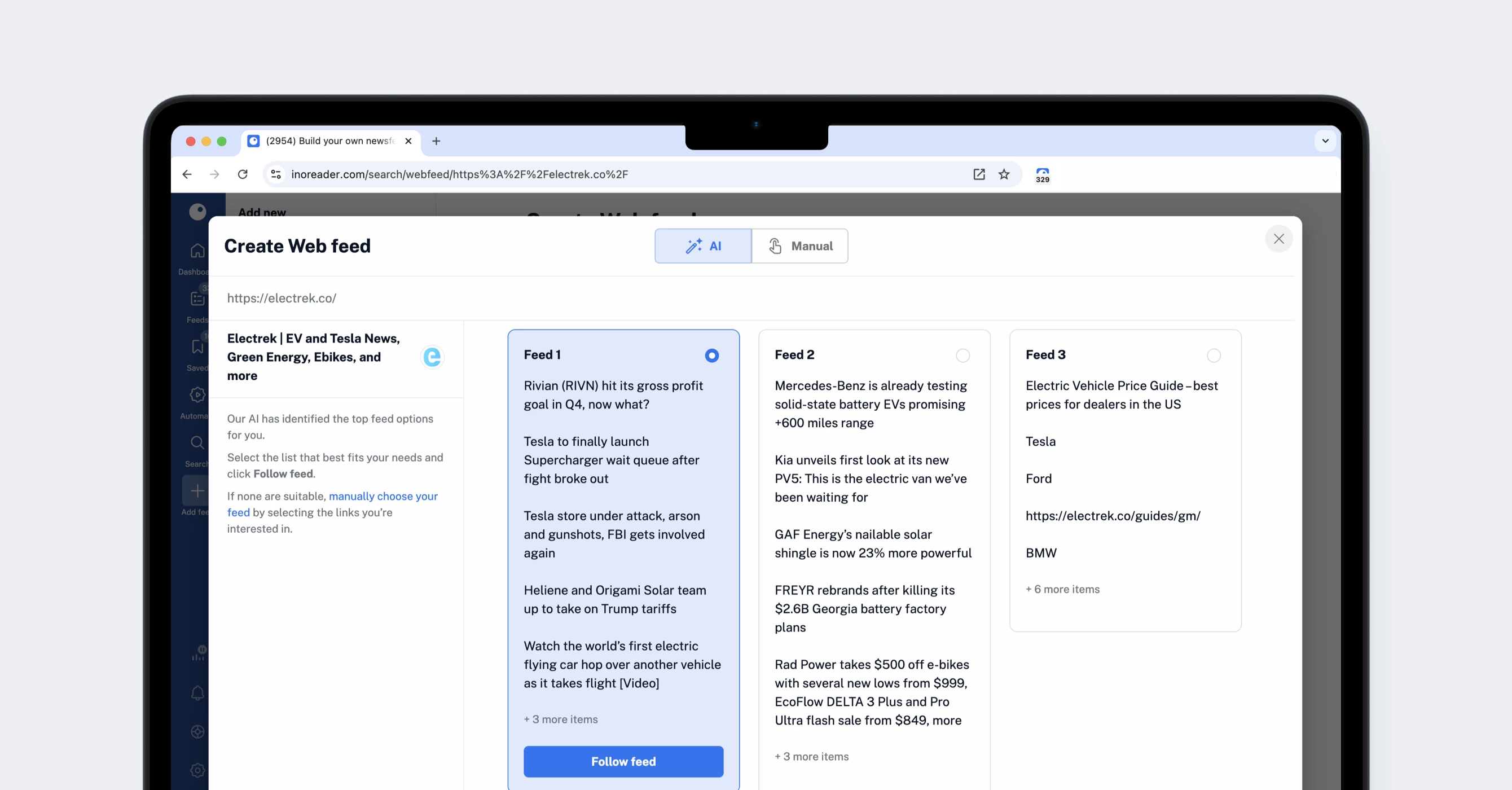The height and width of the screenshot is (790, 1512).
Task: Click 'Kia unveils first look' item
Action: (871, 479)
